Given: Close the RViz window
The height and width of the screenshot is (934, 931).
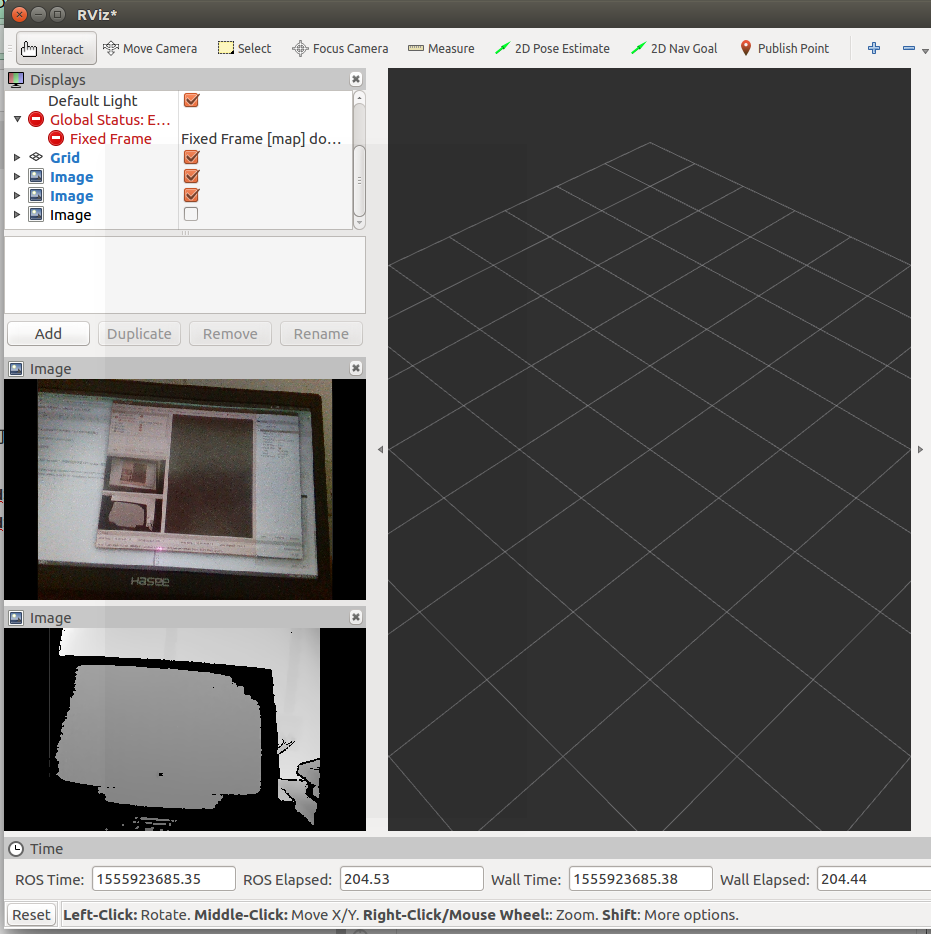Looking at the screenshot, I should click(19, 14).
